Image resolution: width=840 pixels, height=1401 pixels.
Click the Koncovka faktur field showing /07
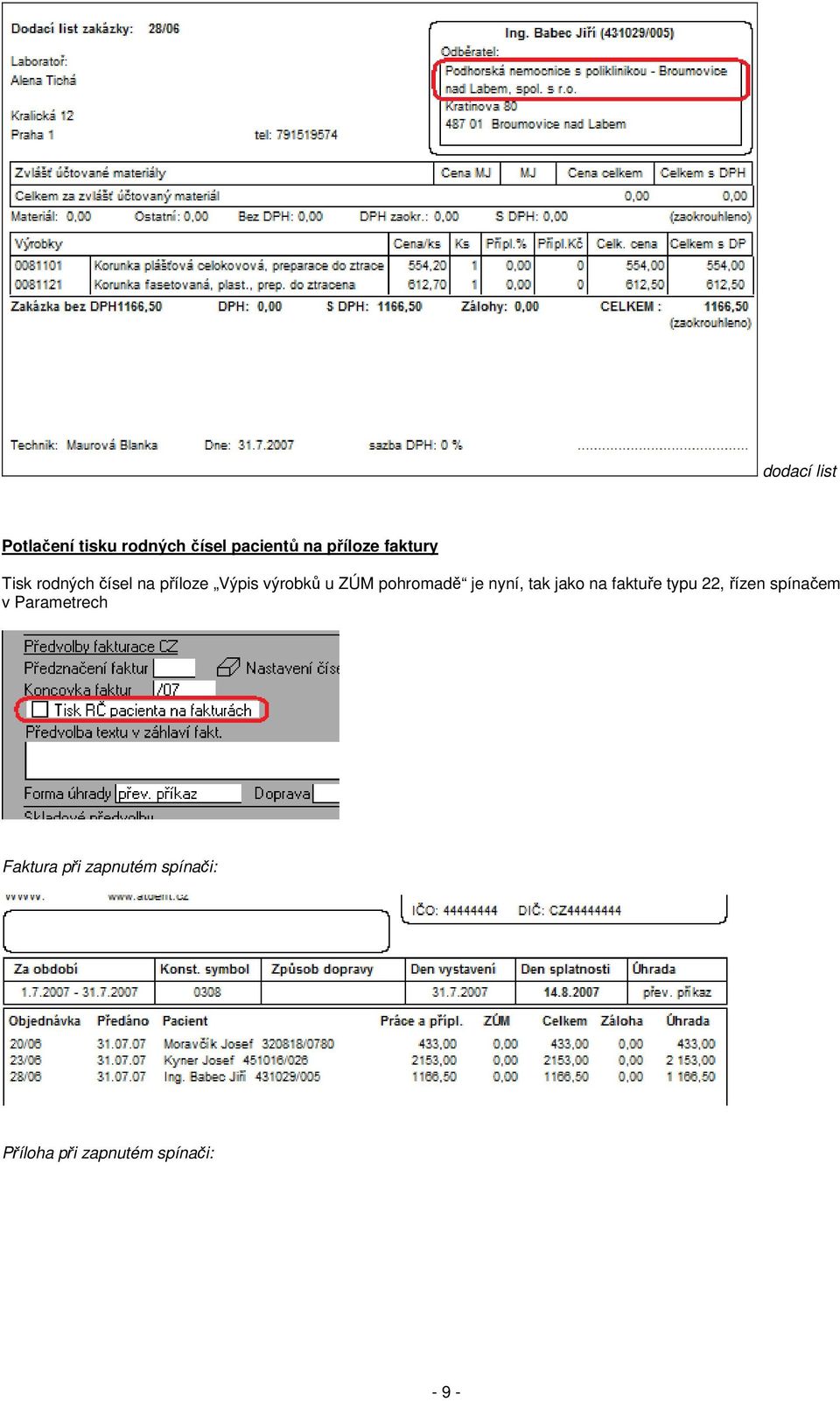(184, 689)
